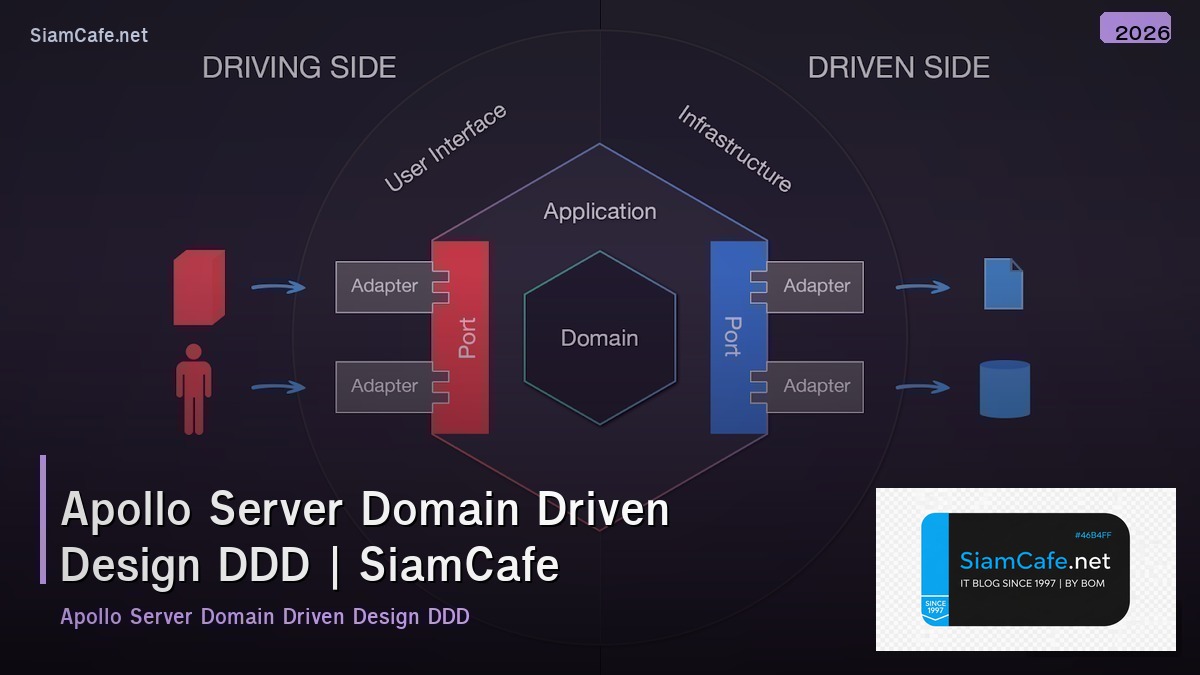Click the #46B4FF color code label
The width and height of the screenshot is (1200, 675).
pyautogui.click(x=1095, y=534)
